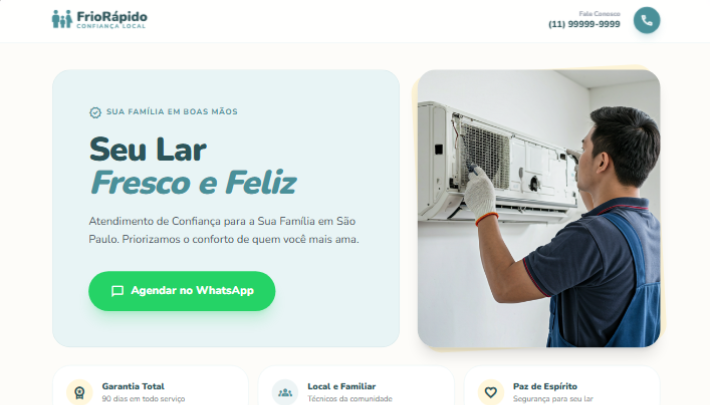The height and width of the screenshot is (405, 710).
Task: Click the Local e Familiar people icon
Action: coord(285,392)
